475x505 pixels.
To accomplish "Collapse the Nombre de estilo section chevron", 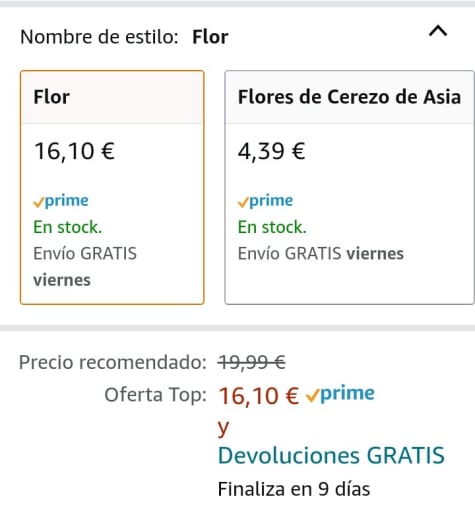I will pyautogui.click(x=438, y=31).
